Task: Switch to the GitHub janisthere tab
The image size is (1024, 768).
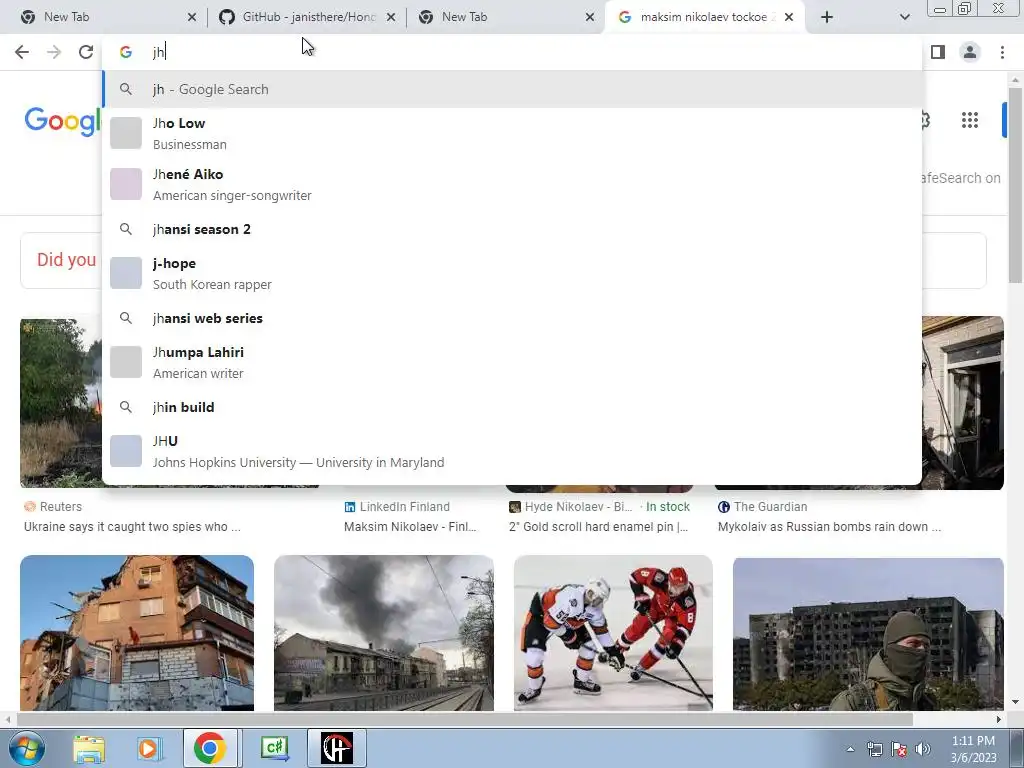Action: tap(307, 17)
